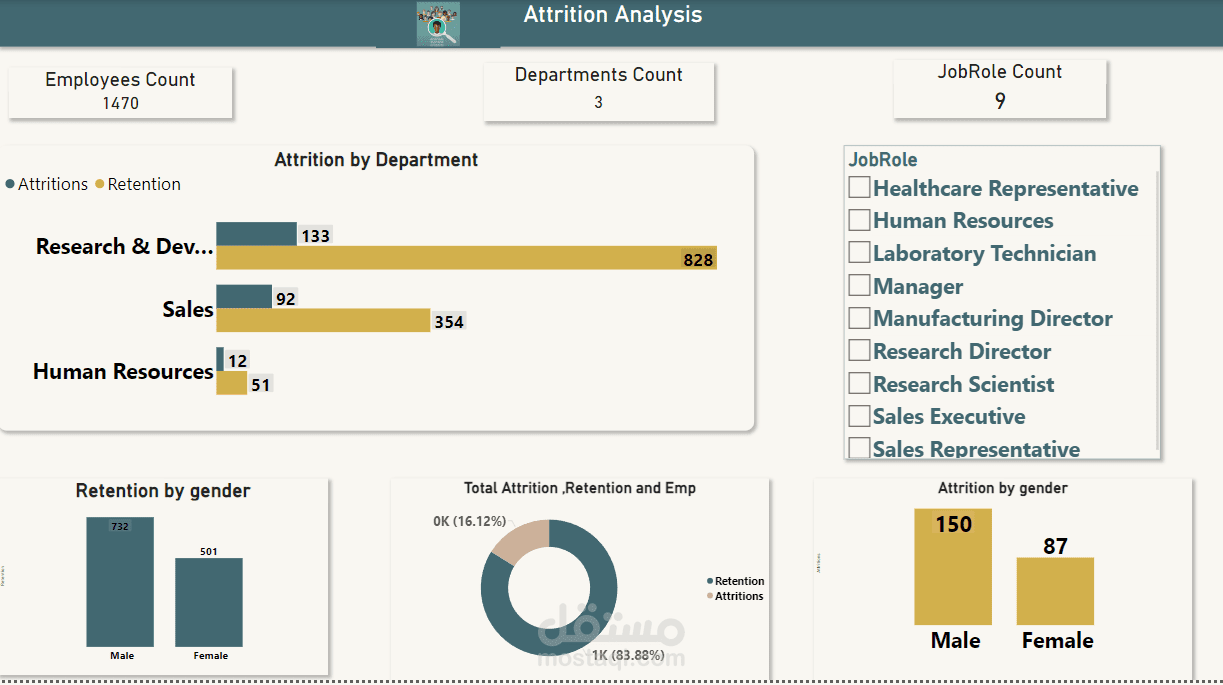This screenshot has width=1223, height=685.
Task: Select Human Resources in the JobRole slicer
Action: click(859, 220)
